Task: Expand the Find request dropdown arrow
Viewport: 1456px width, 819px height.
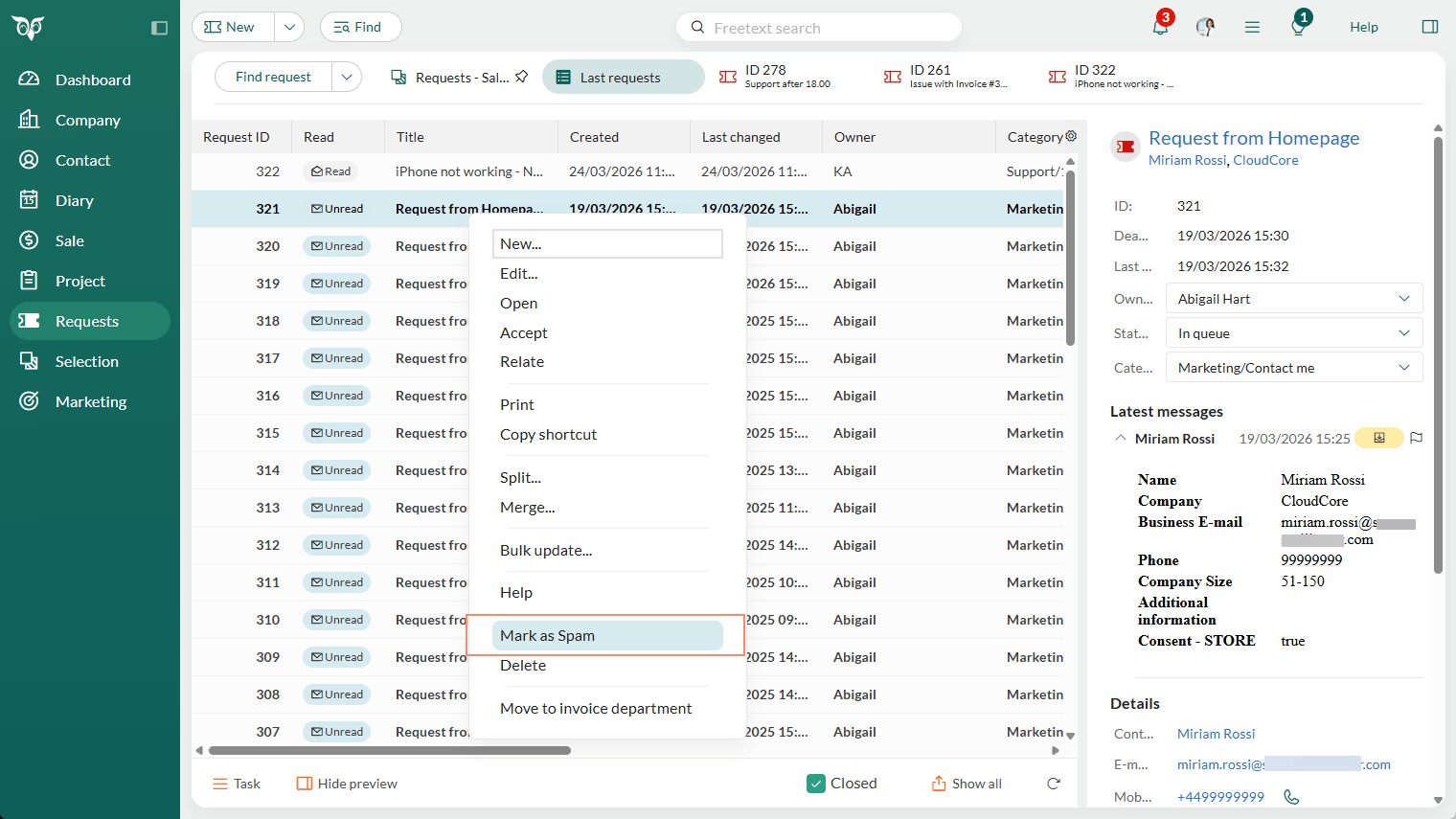Action: tap(347, 77)
